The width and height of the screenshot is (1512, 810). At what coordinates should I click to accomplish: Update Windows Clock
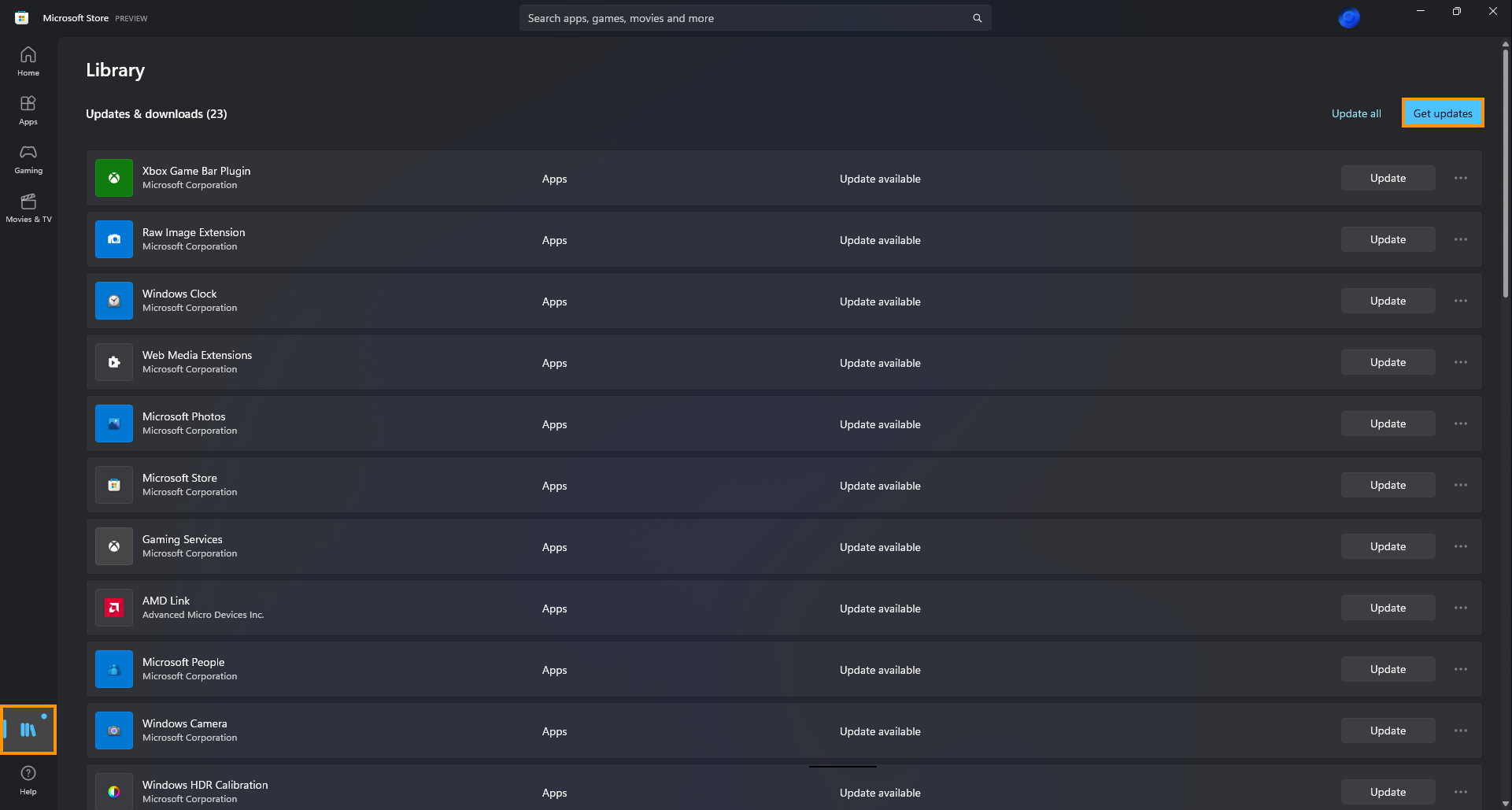tap(1388, 301)
